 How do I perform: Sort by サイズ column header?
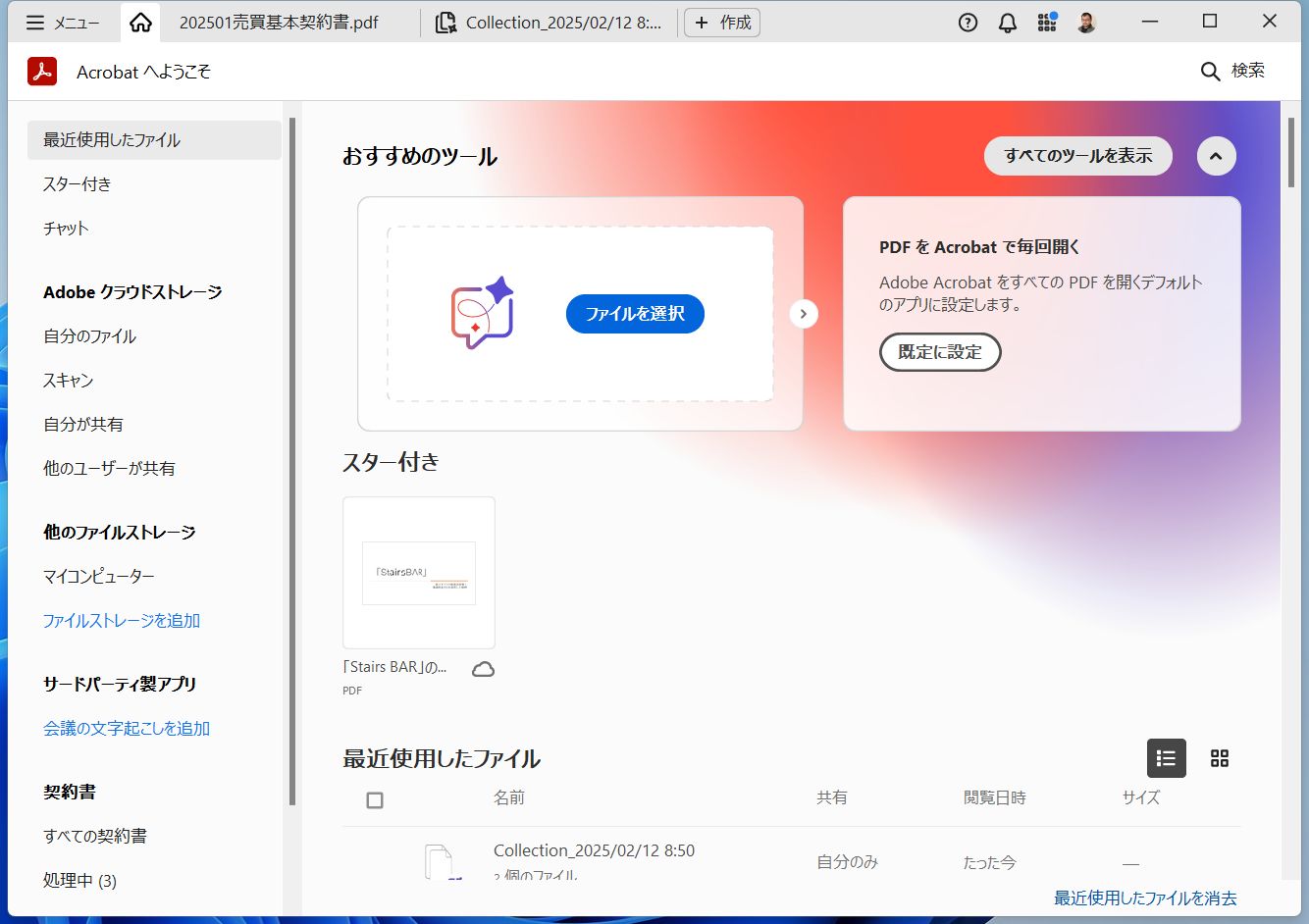coord(1141,798)
